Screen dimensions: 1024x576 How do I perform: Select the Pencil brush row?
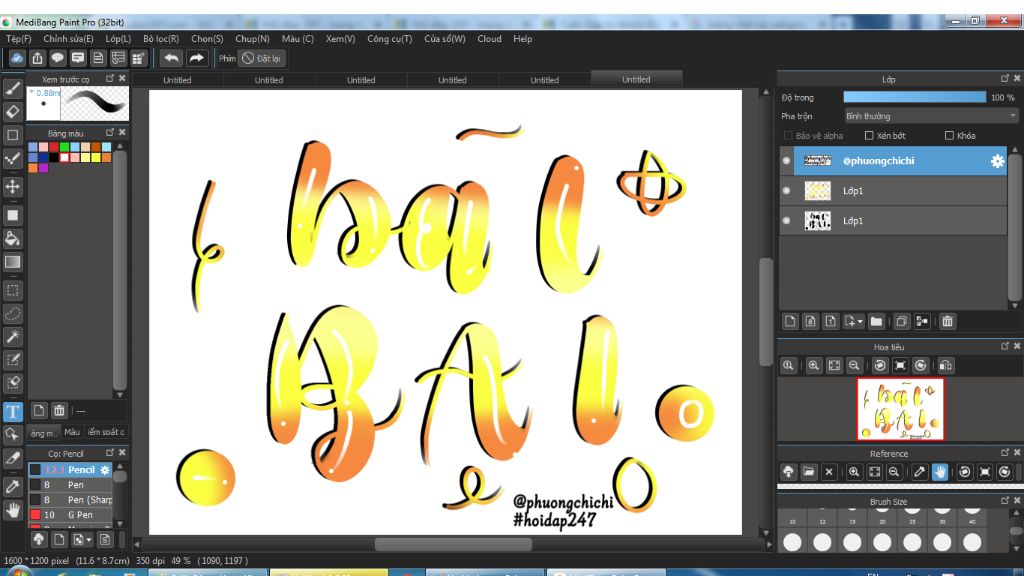[70, 470]
